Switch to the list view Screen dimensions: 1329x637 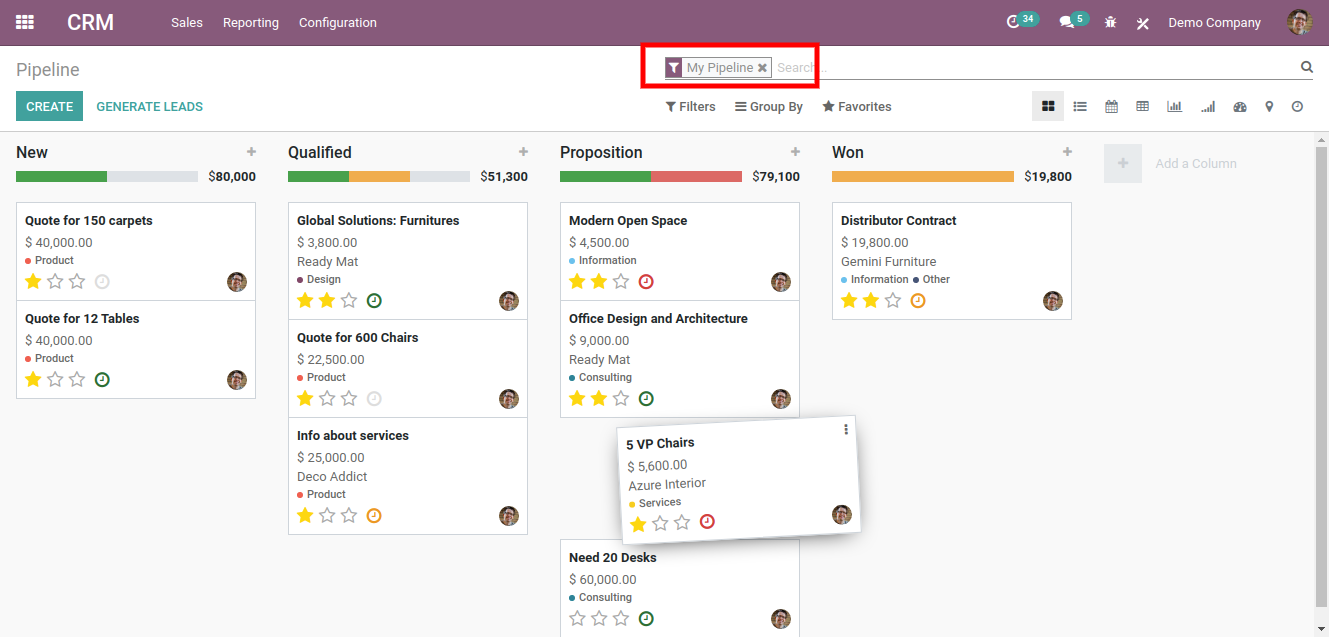coord(1080,106)
